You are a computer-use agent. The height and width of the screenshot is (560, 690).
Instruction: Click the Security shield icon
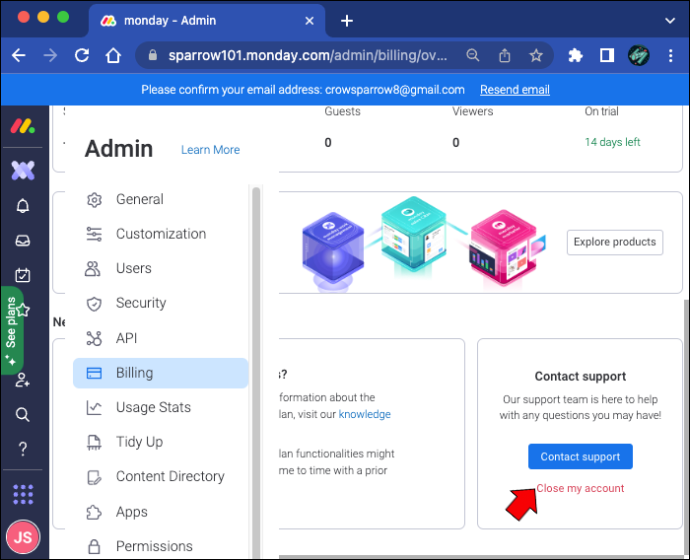click(94, 303)
